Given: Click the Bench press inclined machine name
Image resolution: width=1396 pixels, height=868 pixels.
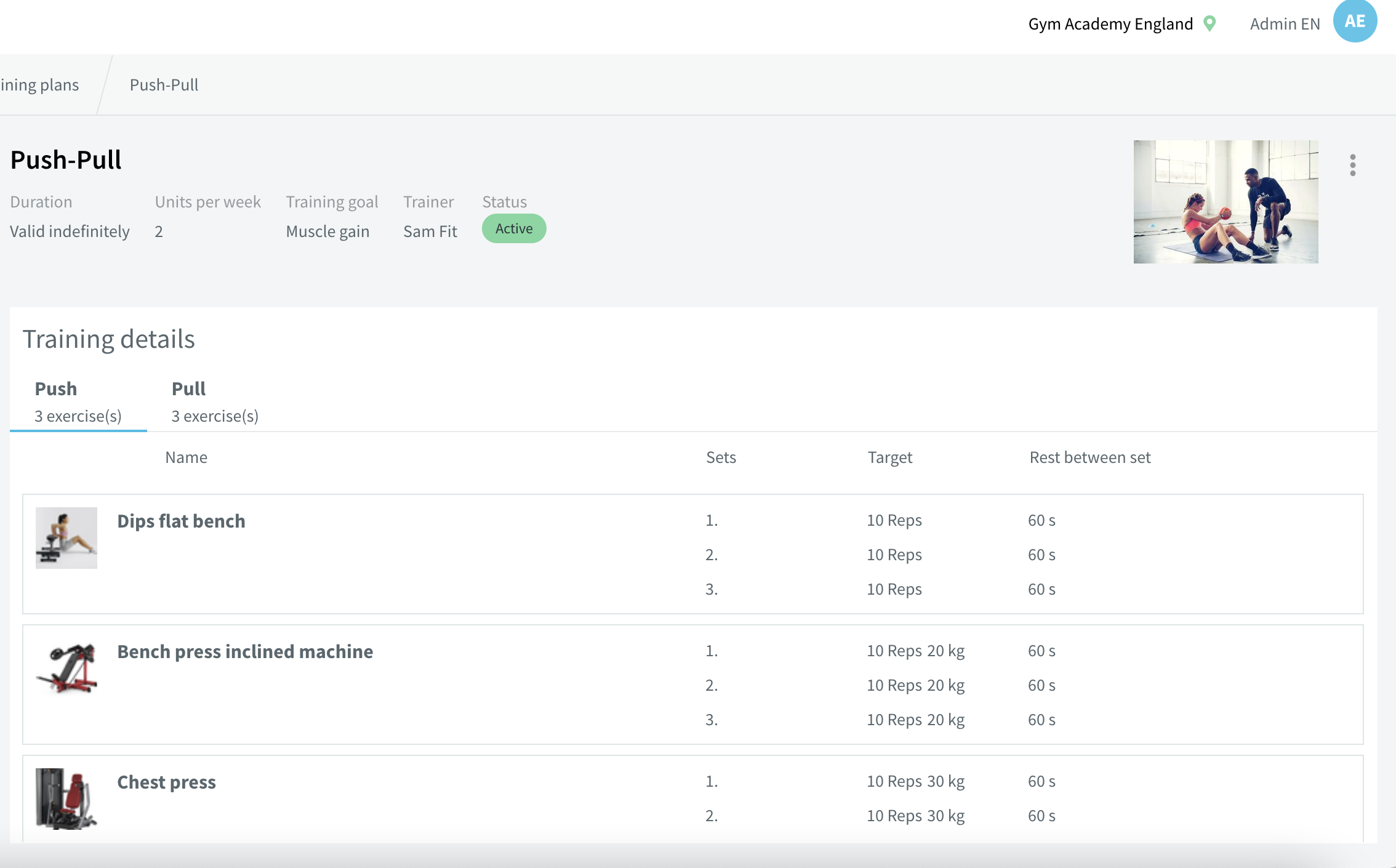Looking at the screenshot, I should coord(245,651).
